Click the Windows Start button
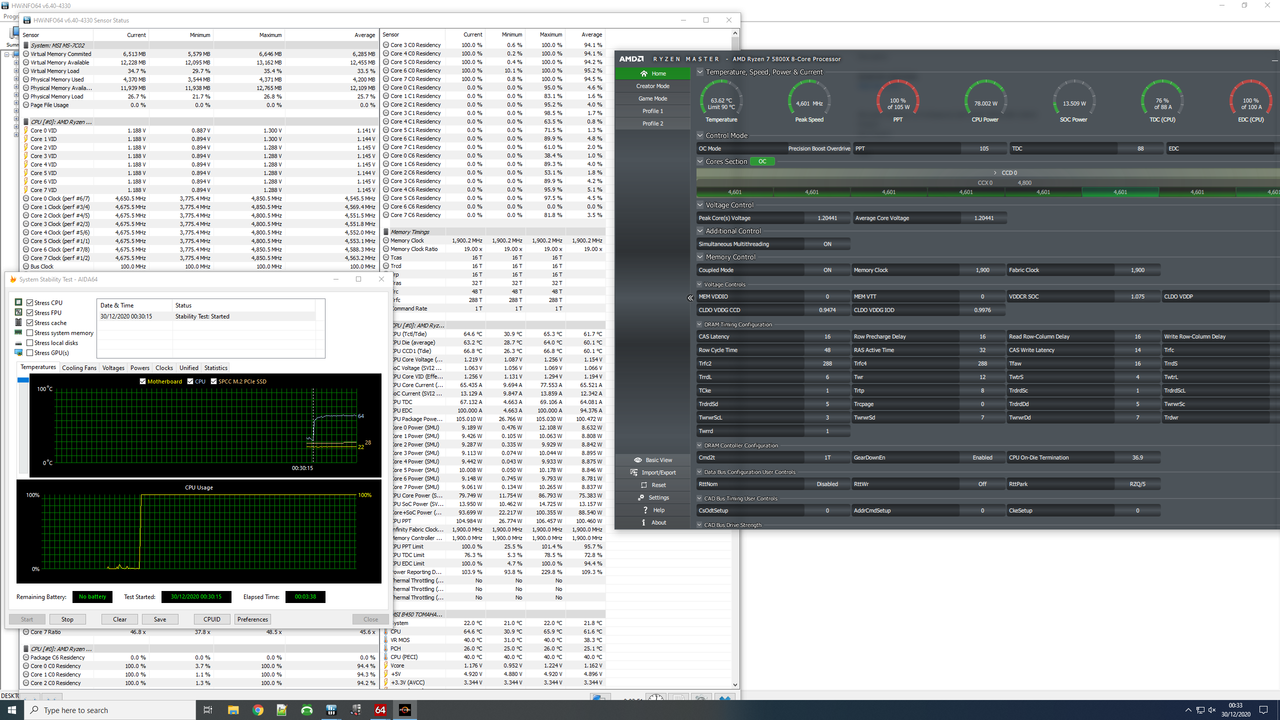Screen dimensions: 1280x720 click(x=12, y=710)
